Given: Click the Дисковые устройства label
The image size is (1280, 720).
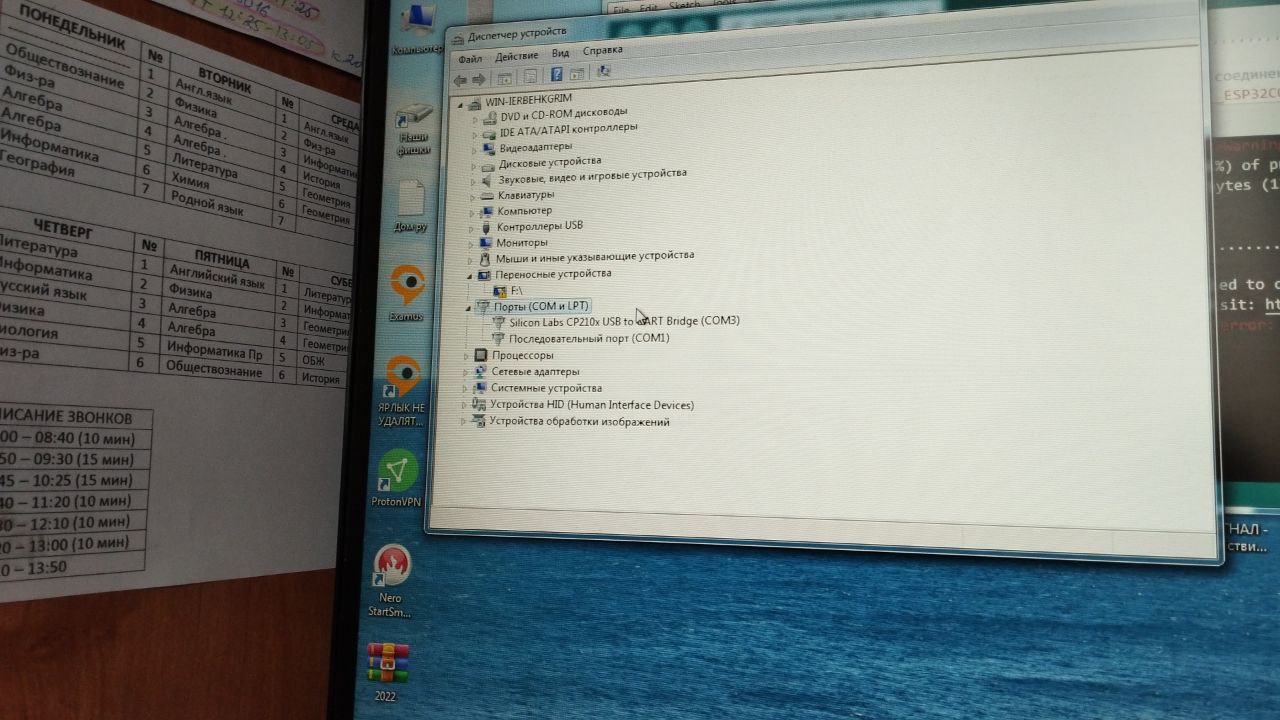Looking at the screenshot, I should pos(550,161).
